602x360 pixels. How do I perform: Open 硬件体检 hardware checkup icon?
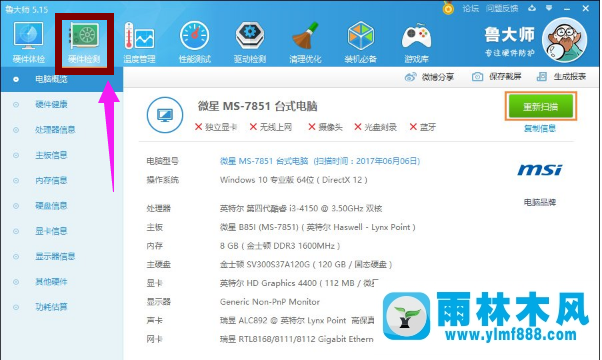pyautogui.click(x=29, y=41)
